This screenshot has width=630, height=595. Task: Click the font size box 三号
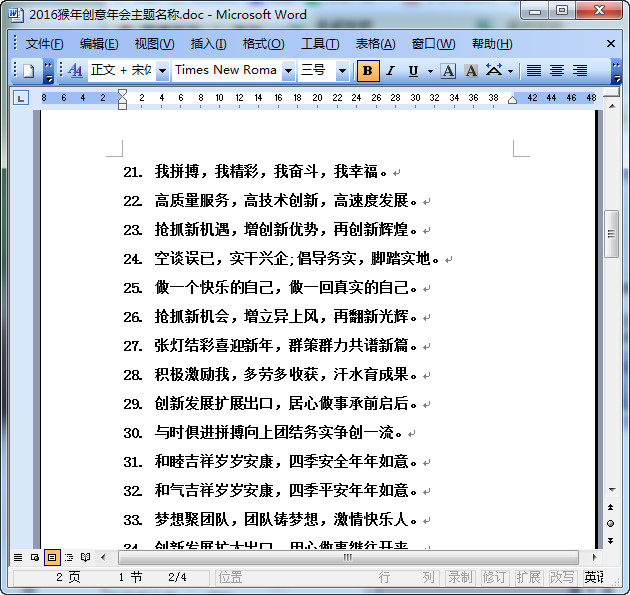(x=317, y=70)
